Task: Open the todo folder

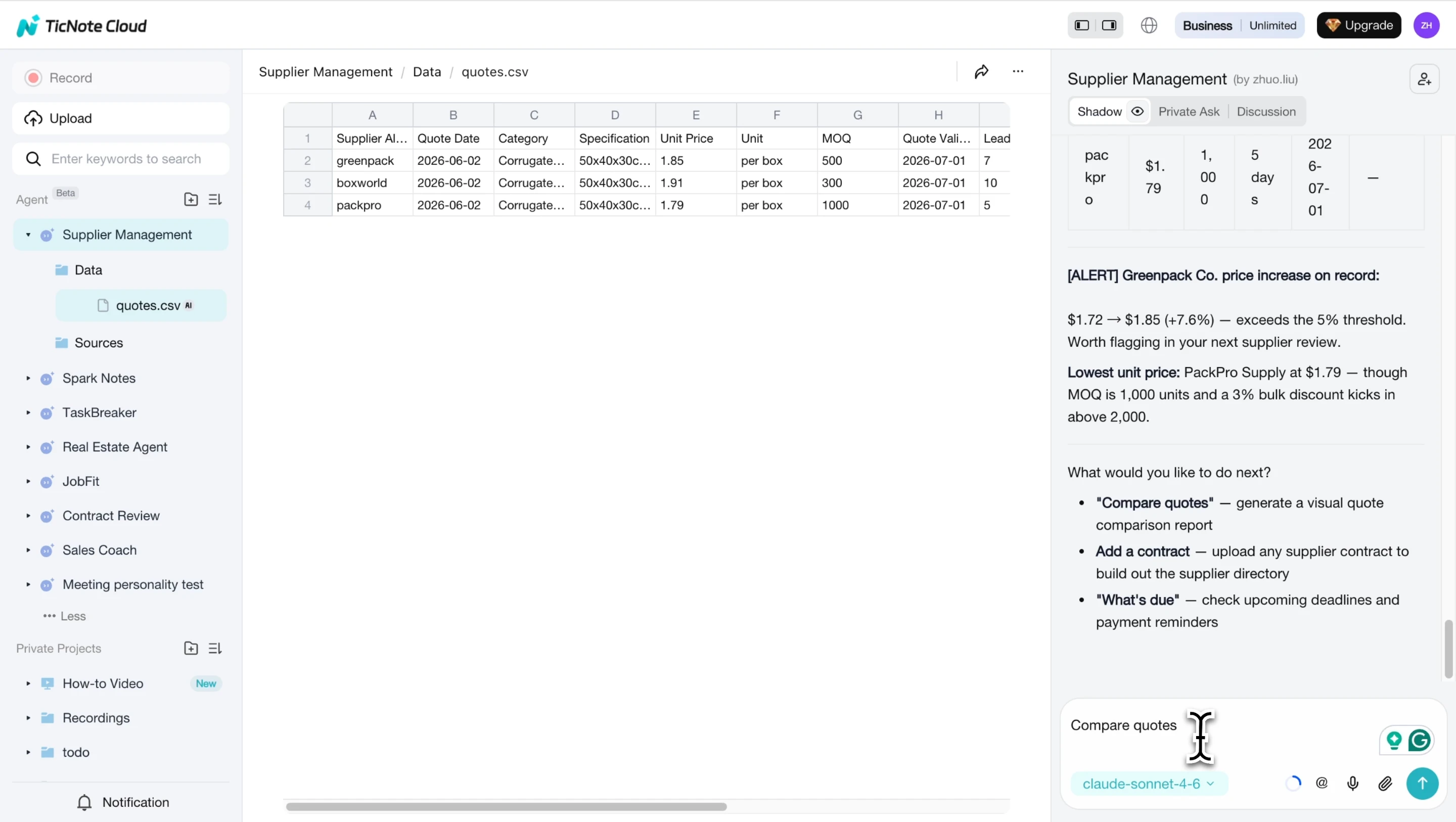Action: [76, 752]
